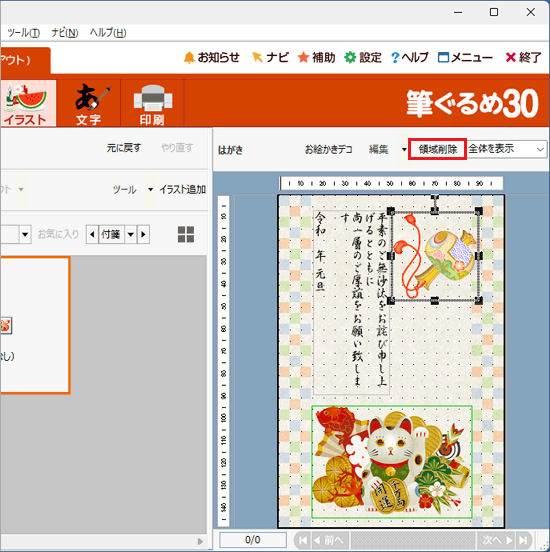Select the 印刷 printer tab

point(152,103)
